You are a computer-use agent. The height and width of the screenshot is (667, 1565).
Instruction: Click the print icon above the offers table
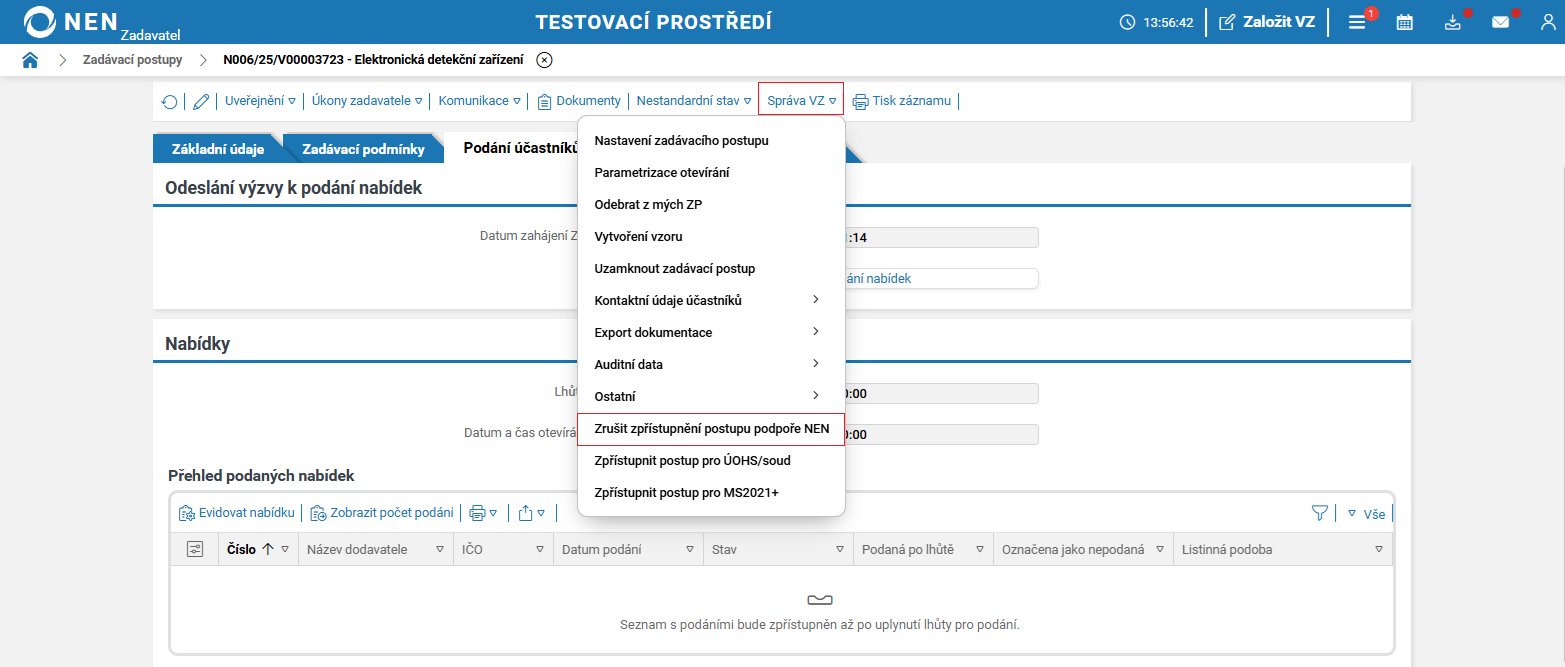pos(478,512)
